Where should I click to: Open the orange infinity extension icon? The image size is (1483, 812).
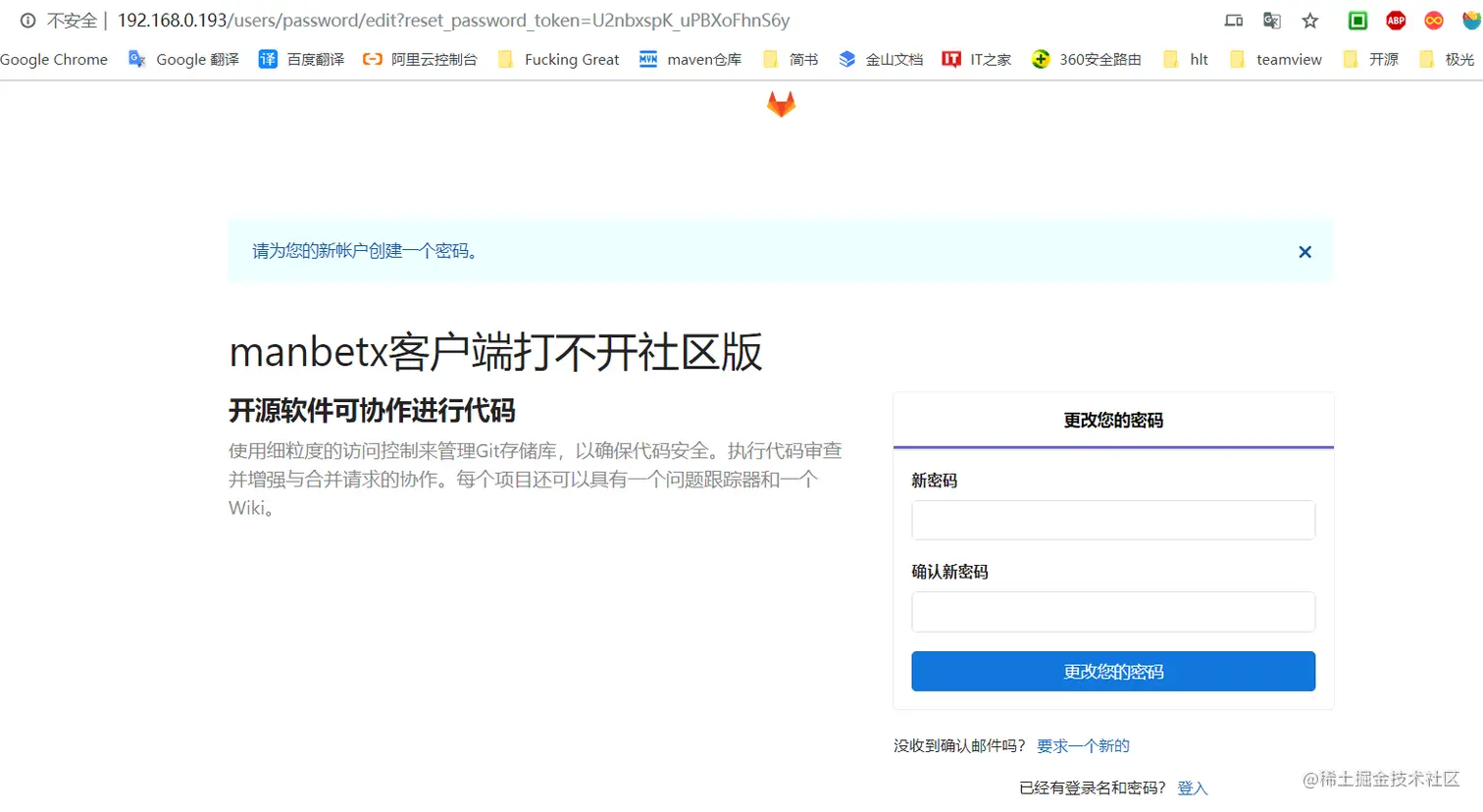click(1434, 21)
